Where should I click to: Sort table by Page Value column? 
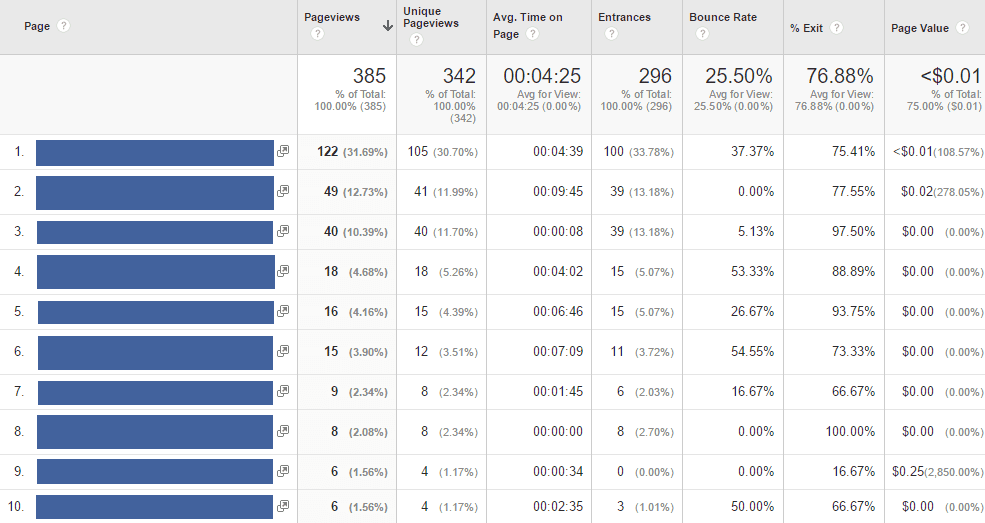pyautogui.click(x=919, y=28)
